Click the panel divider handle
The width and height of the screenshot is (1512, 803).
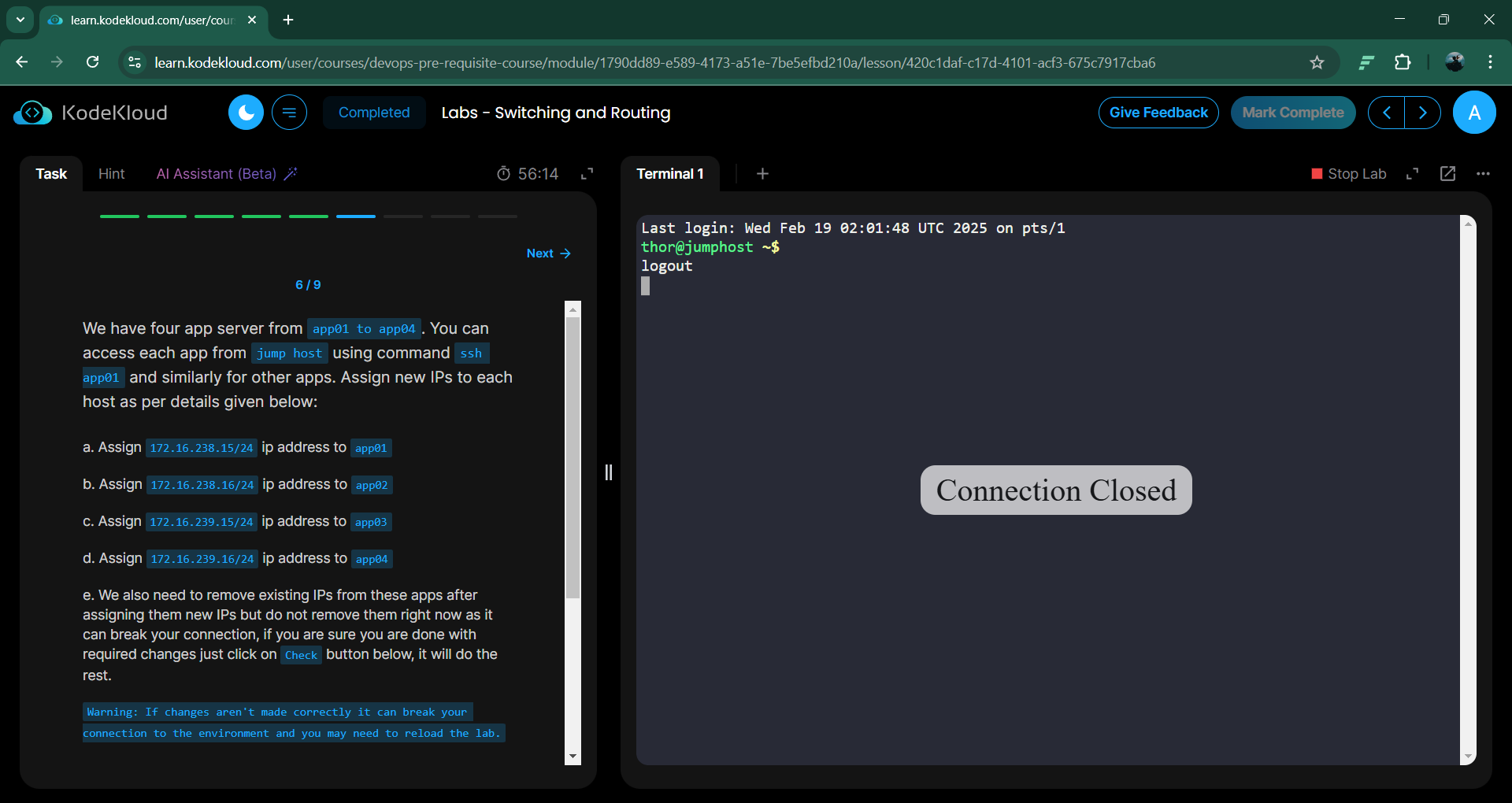(x=608, y=472)
